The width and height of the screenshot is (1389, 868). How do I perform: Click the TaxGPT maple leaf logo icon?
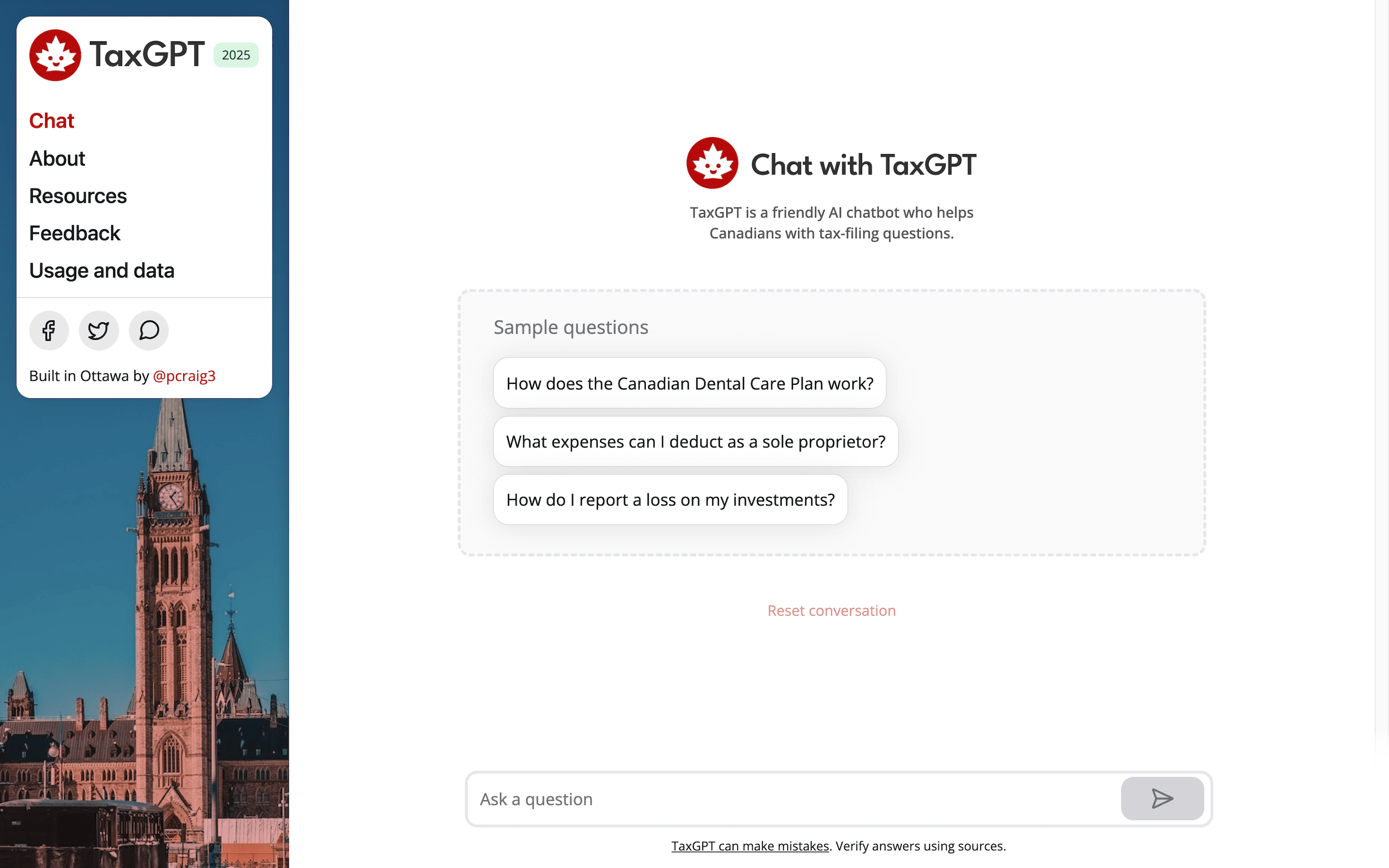pos(55,55)
